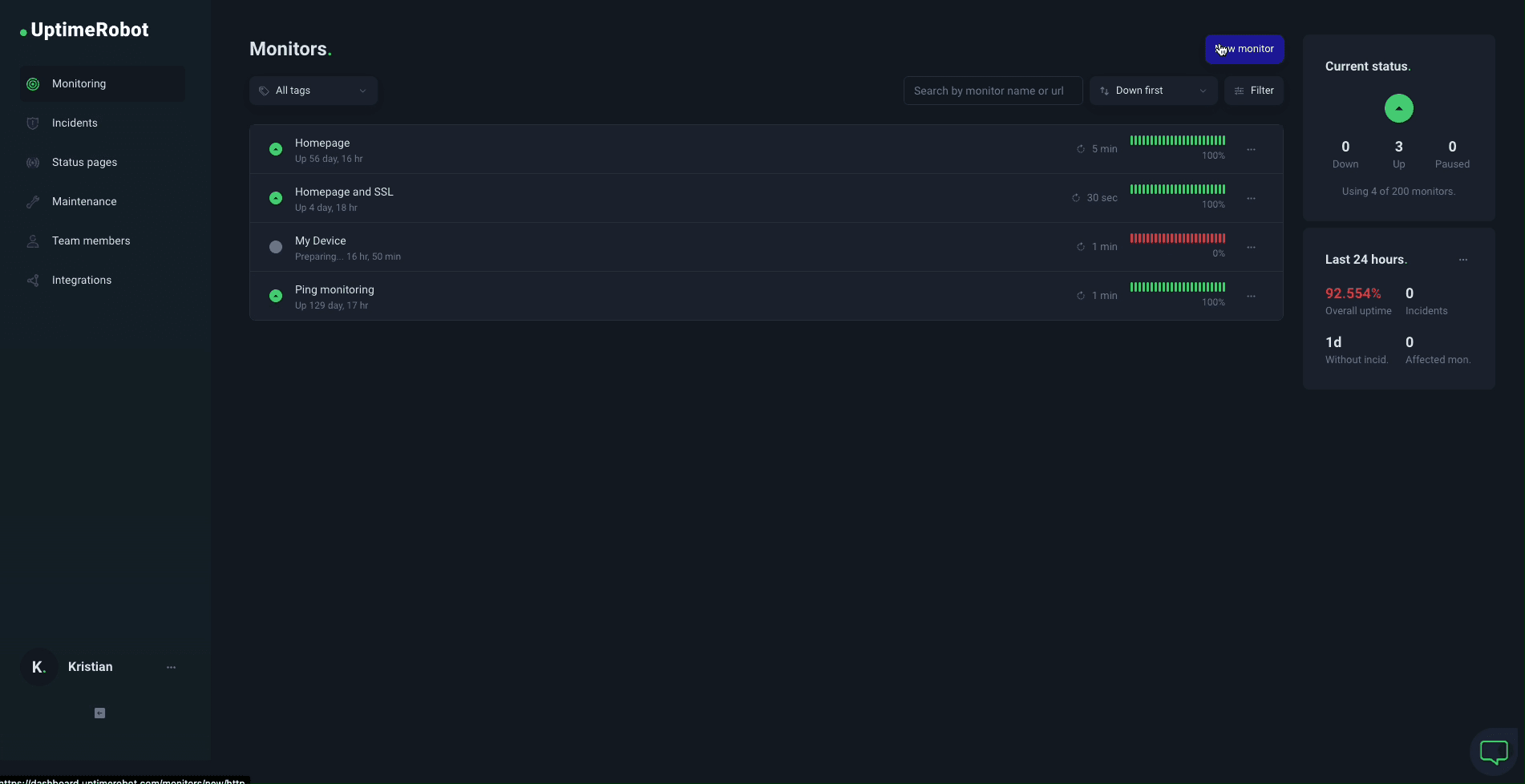Click the Homepage green status icon

point(276,149)
